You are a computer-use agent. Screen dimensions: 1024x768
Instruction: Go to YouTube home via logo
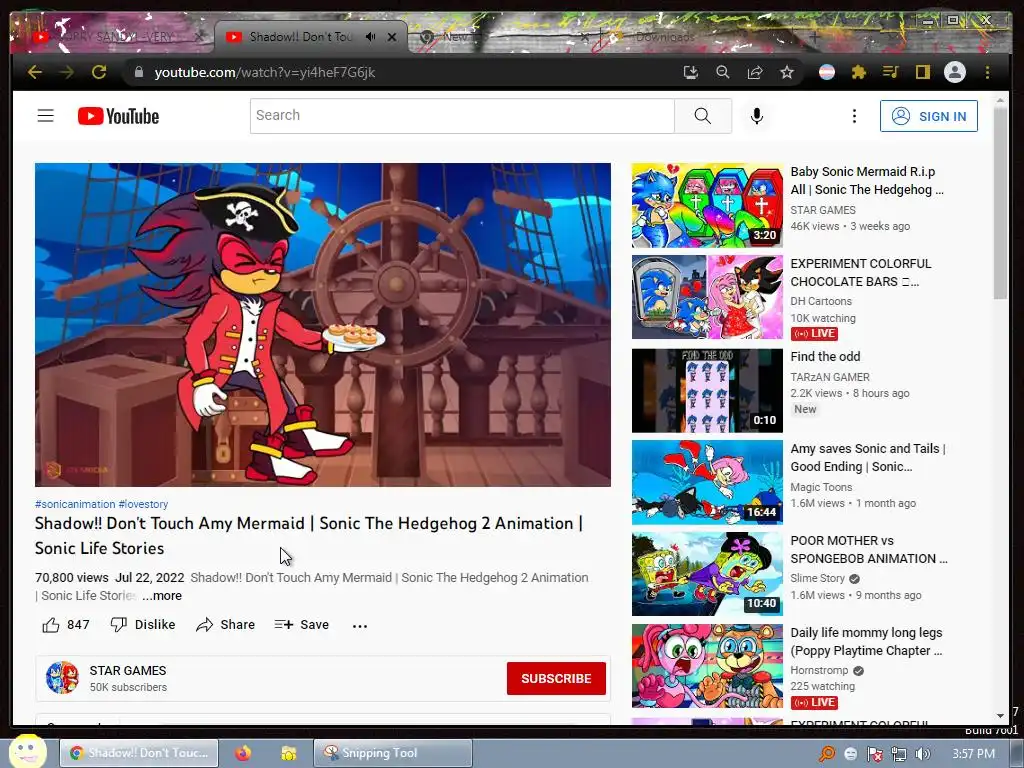point(118,116)
